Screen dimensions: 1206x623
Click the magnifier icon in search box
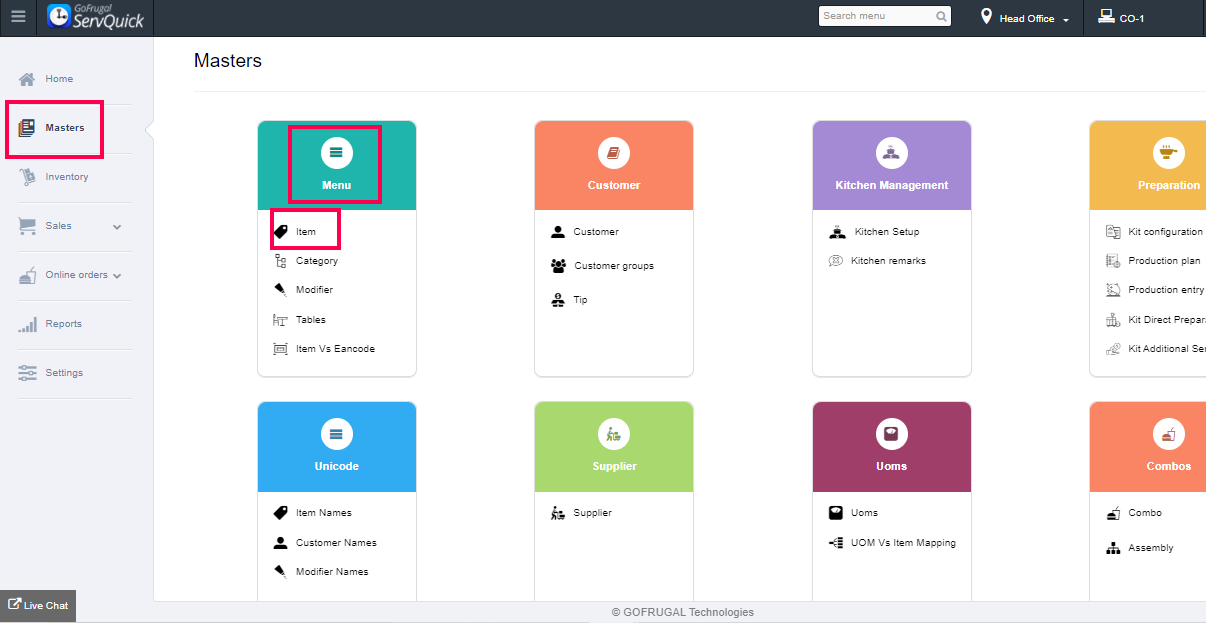[x=941, y=16]
